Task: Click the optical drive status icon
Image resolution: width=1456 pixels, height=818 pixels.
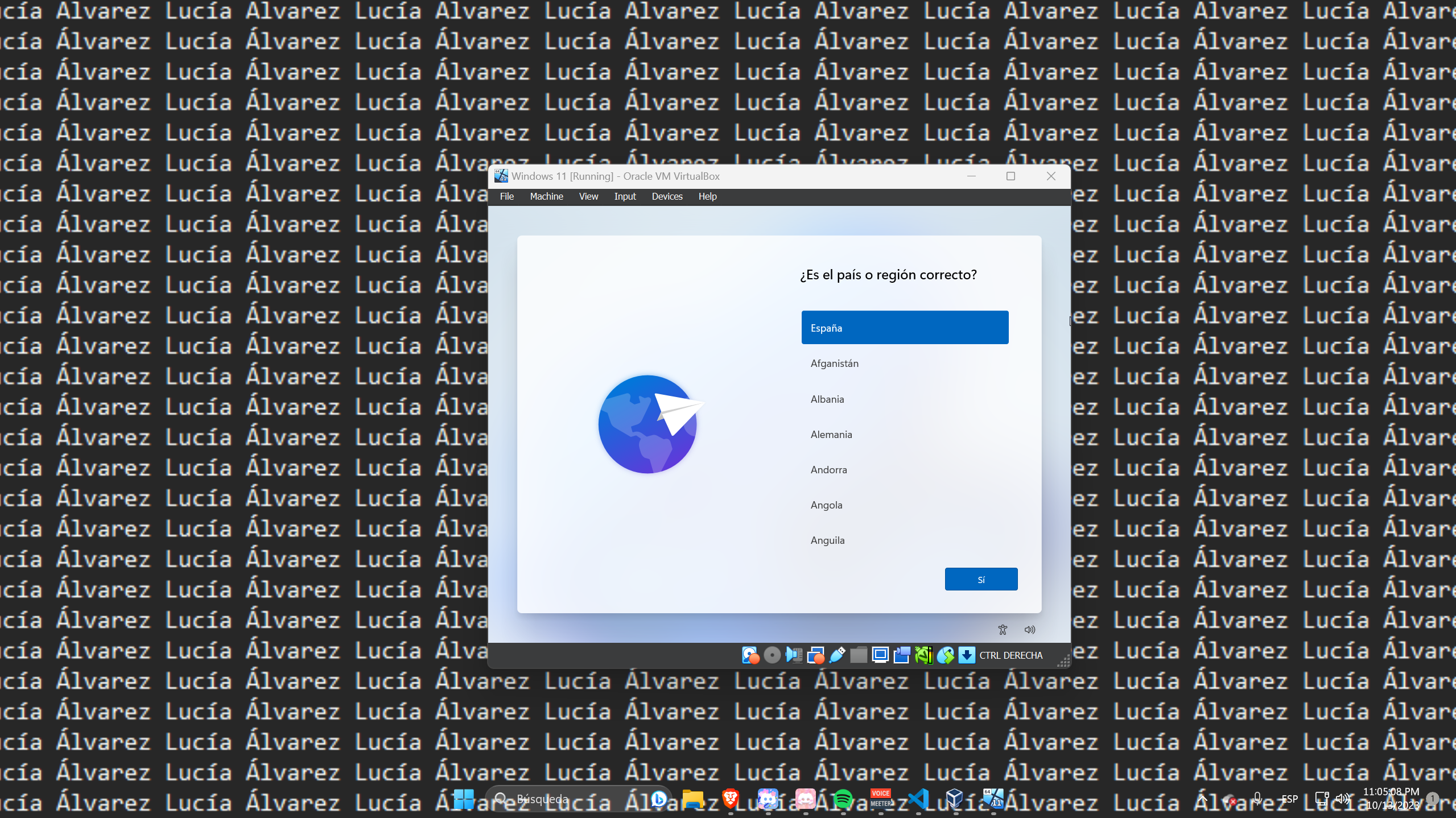Action: point(772,655)
